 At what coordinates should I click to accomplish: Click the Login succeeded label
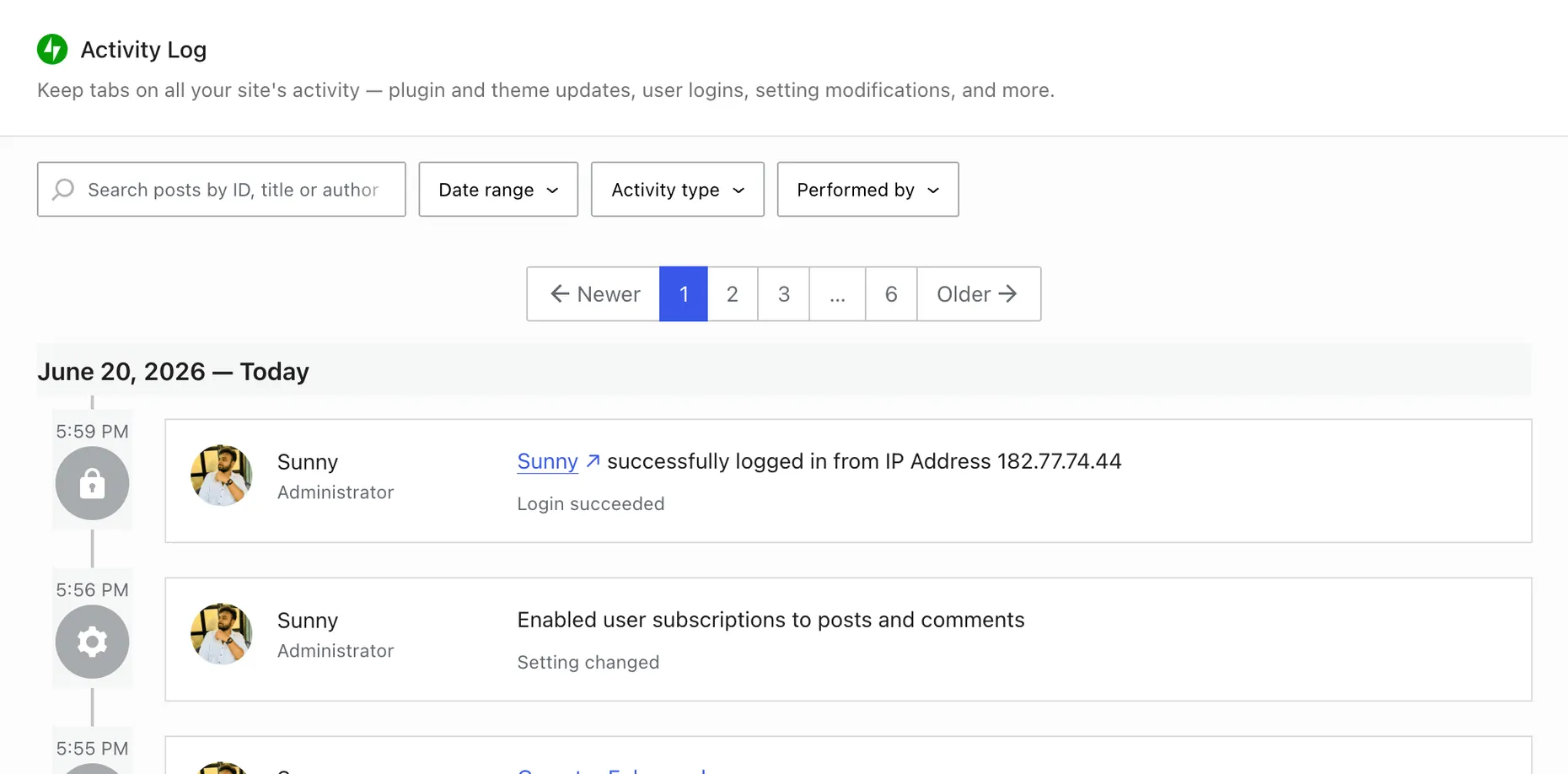(591, 504)
